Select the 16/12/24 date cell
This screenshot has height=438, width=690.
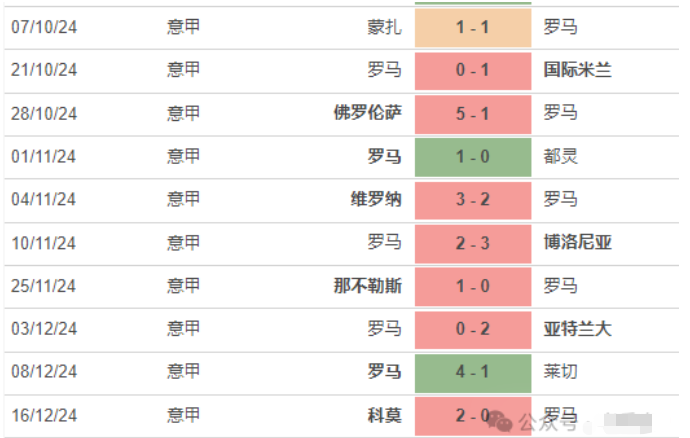pyautogui.click(x=44, y=415)
